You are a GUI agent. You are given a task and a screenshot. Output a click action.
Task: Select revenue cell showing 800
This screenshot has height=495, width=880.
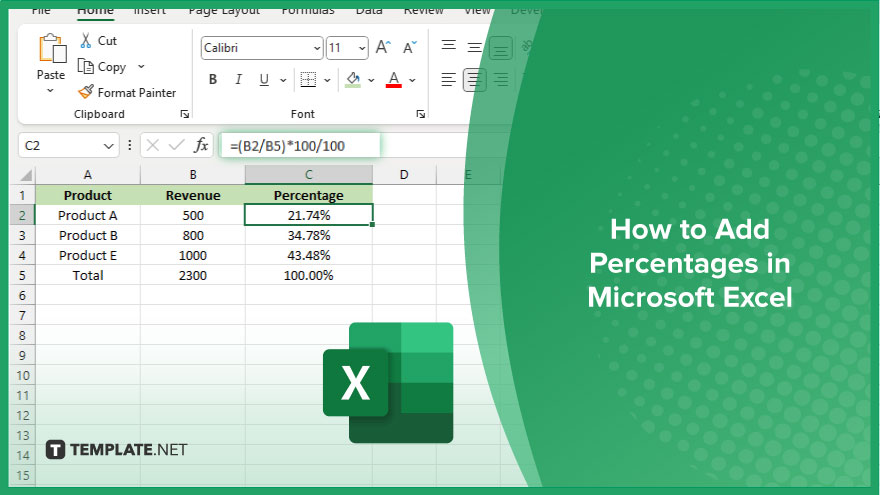click(192, 236)
